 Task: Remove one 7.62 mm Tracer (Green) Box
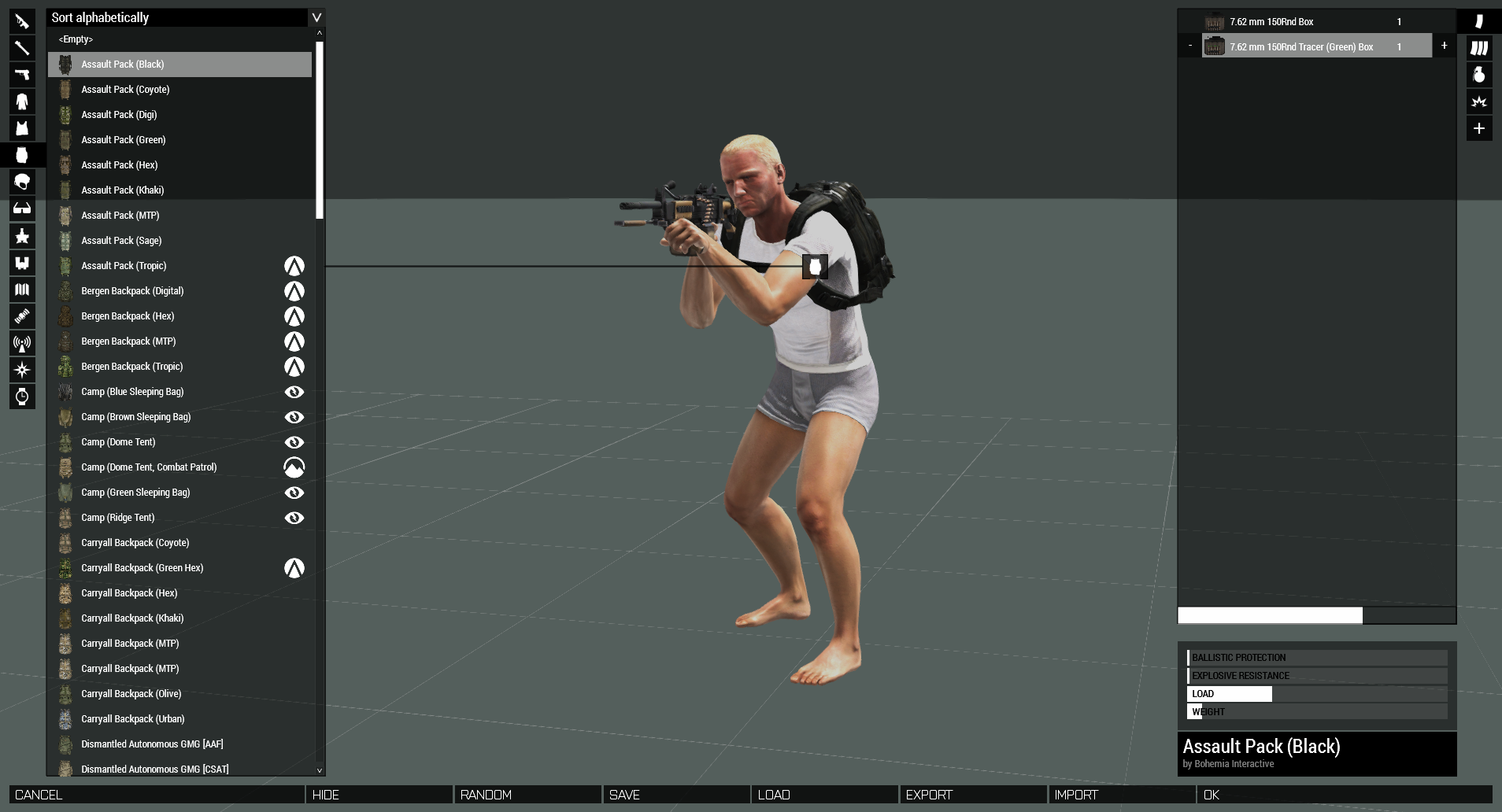point(1189,46)
